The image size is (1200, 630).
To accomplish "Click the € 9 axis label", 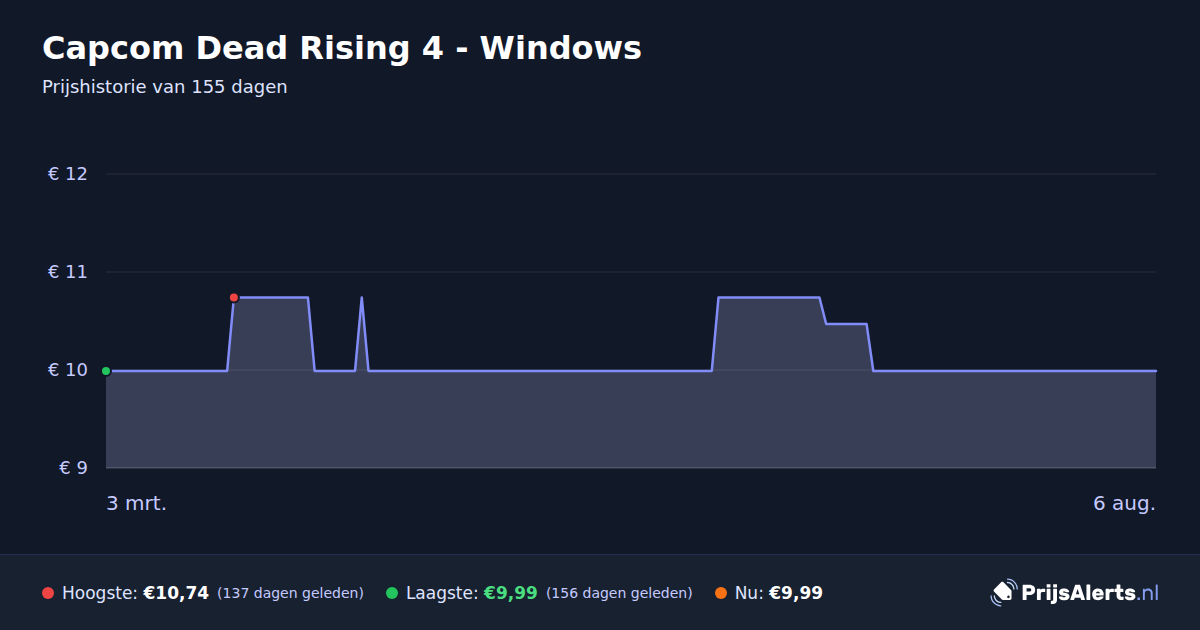I will (x=73, y=468).
